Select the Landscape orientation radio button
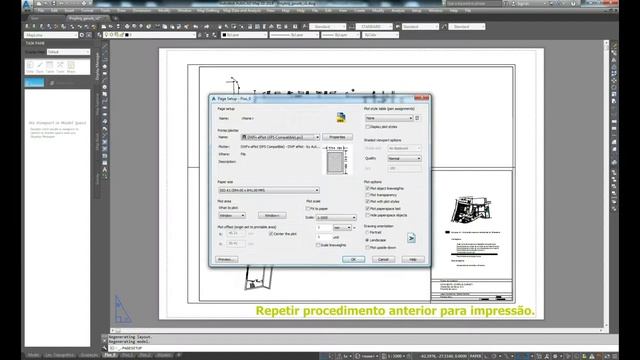This screenshot has height=360, width=640. (367, 240)
